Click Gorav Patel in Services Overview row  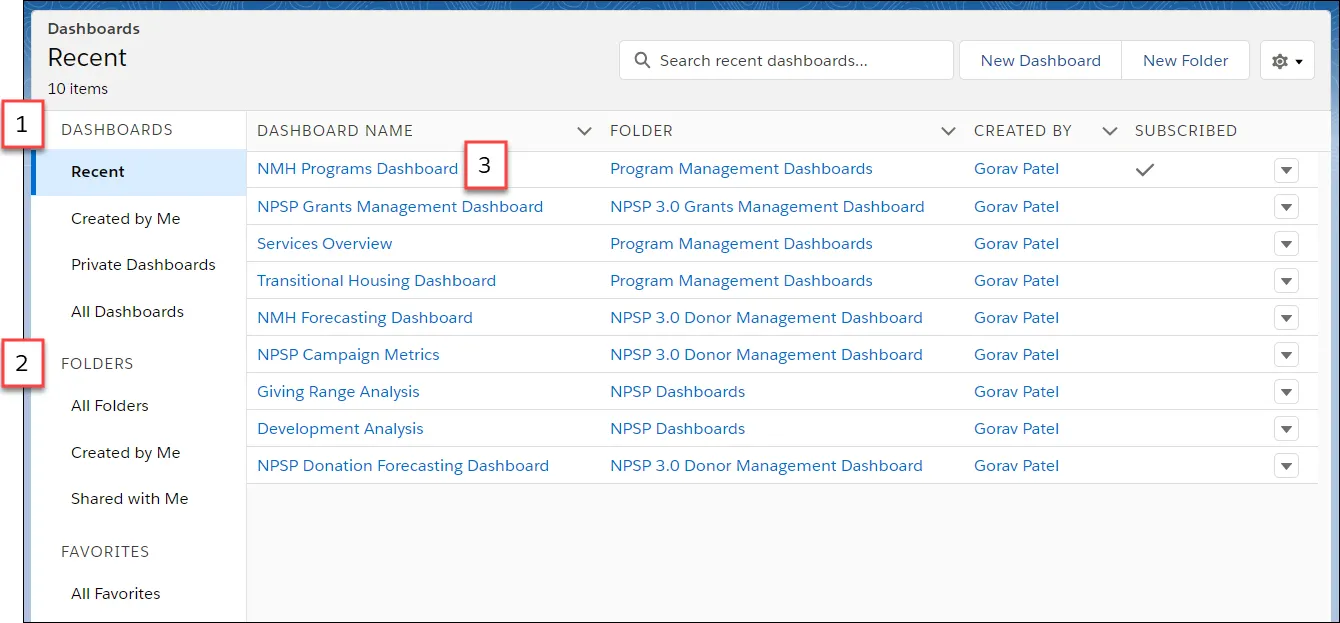click(x=1016, y=244)
